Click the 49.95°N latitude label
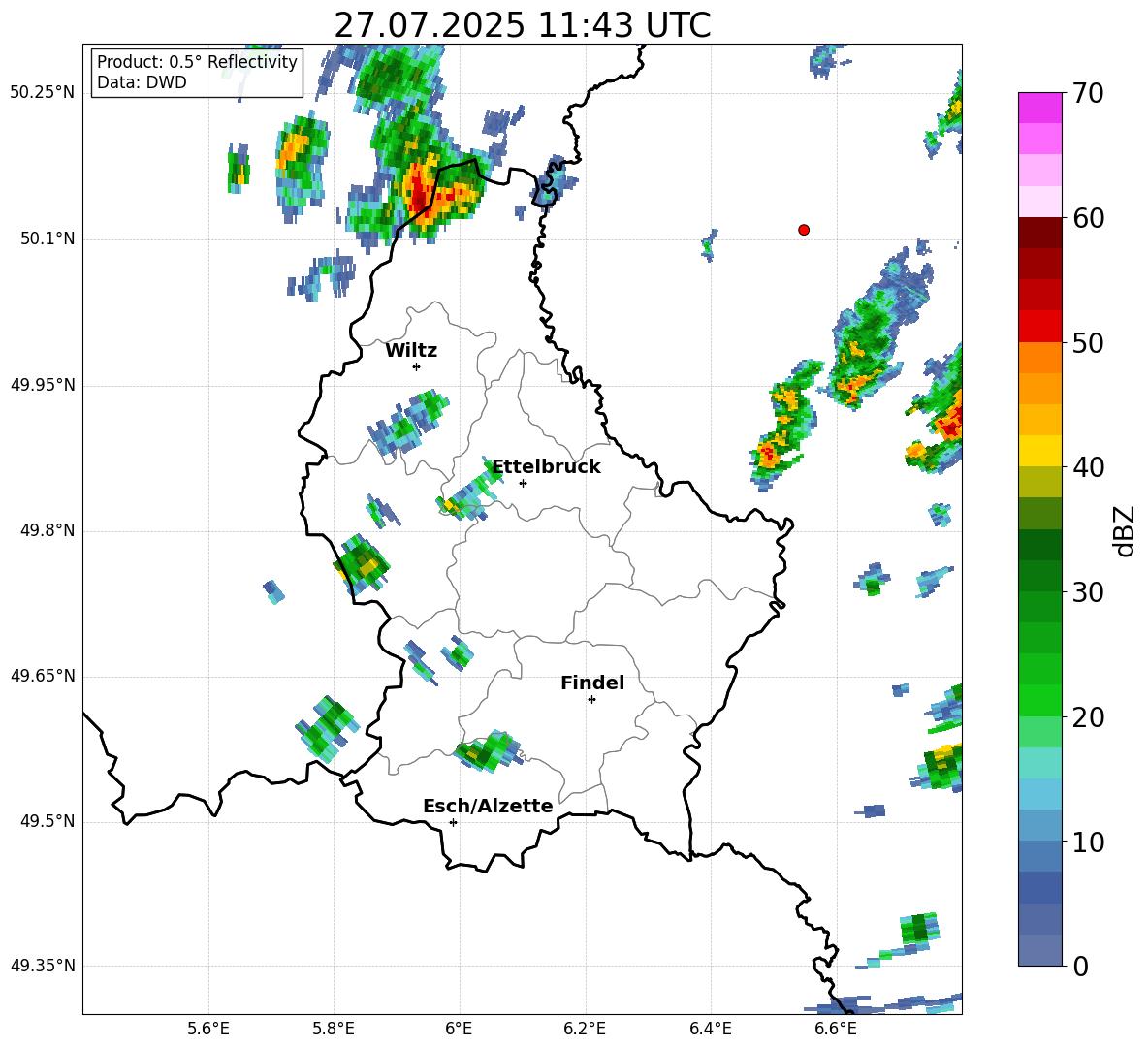Viewport: 1148px width, 1048px height. tap(43, 385)
